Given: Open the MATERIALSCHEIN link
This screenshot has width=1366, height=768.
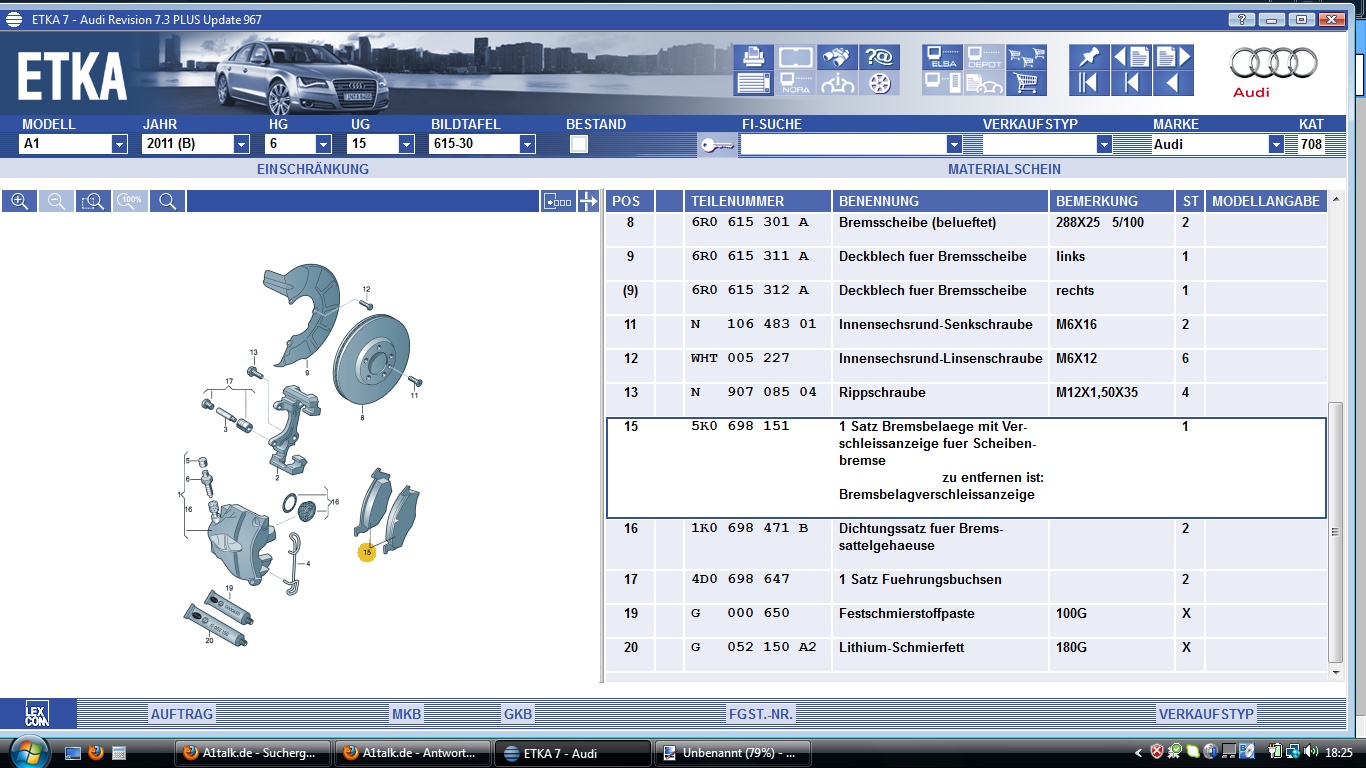Looking at the screenshot, I should (x=1004, y=169).
